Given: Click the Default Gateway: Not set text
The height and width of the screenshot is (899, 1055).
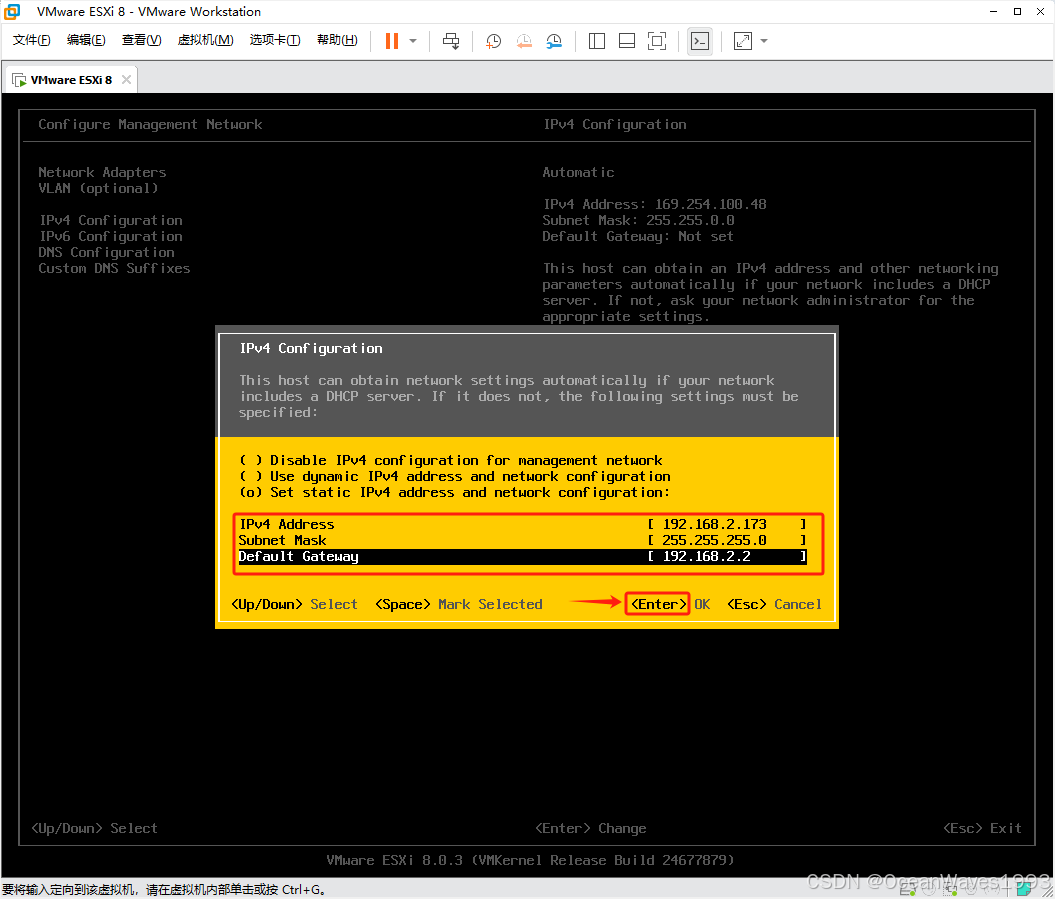Looking at the screenshot, I should click(x=638, y=237).
